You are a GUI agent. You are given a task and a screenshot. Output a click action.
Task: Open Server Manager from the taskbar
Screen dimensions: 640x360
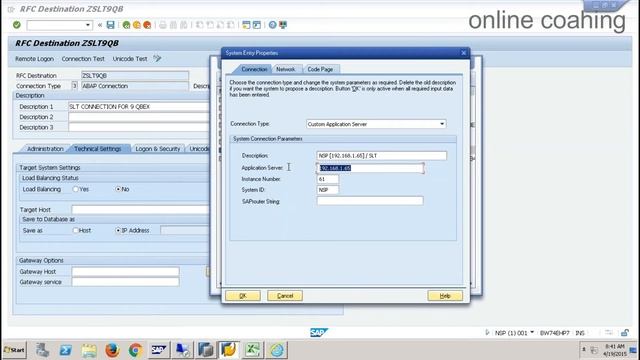pos(42,350)
